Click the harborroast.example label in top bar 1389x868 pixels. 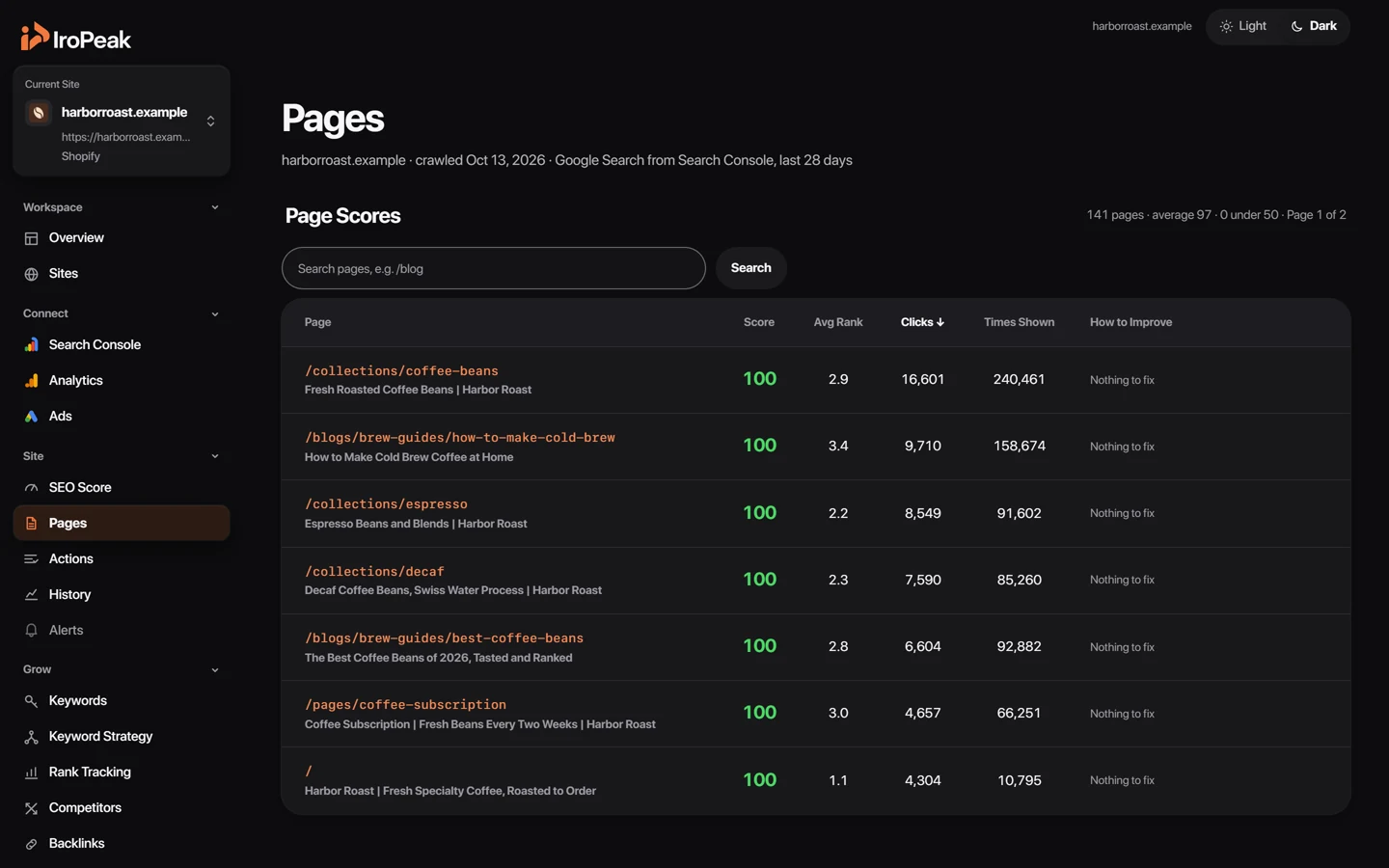1142,26
